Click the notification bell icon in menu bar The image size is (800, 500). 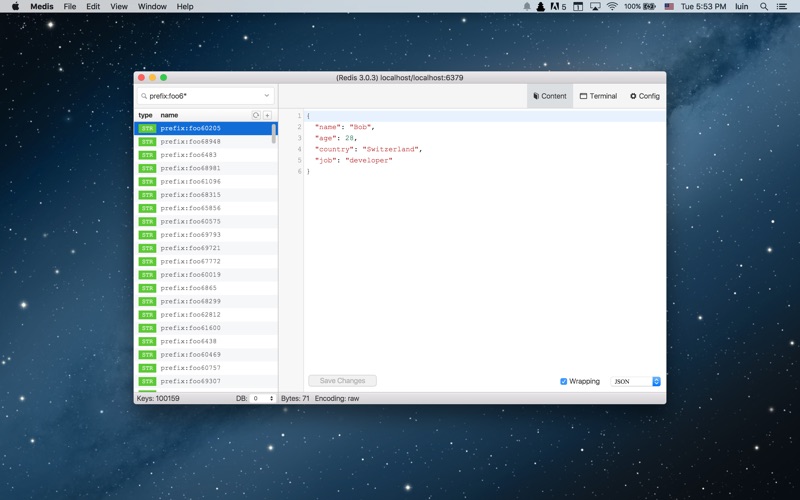click(527, 7)
